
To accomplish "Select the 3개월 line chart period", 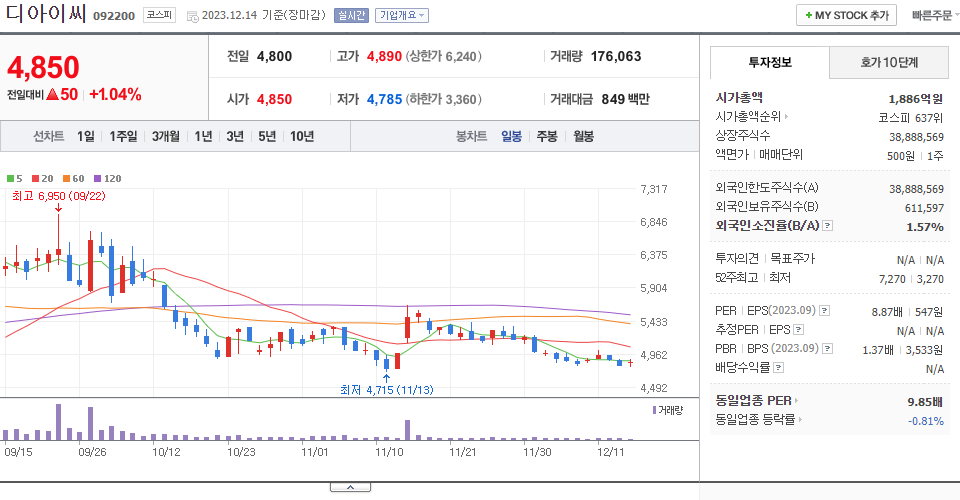I will (x=165, y=136).
